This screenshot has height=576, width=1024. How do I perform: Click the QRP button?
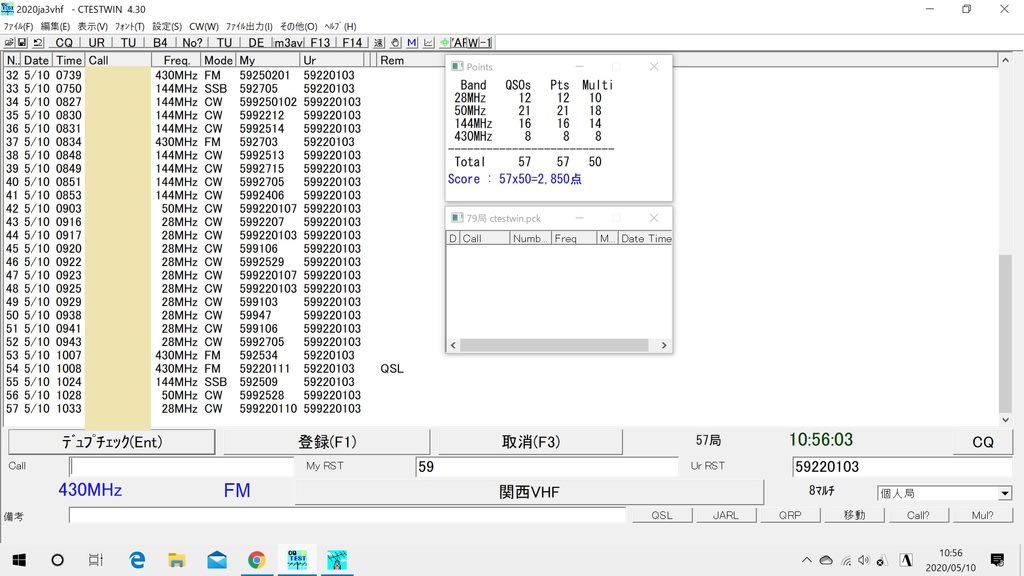pyautogui.click(x=790, y=515)
